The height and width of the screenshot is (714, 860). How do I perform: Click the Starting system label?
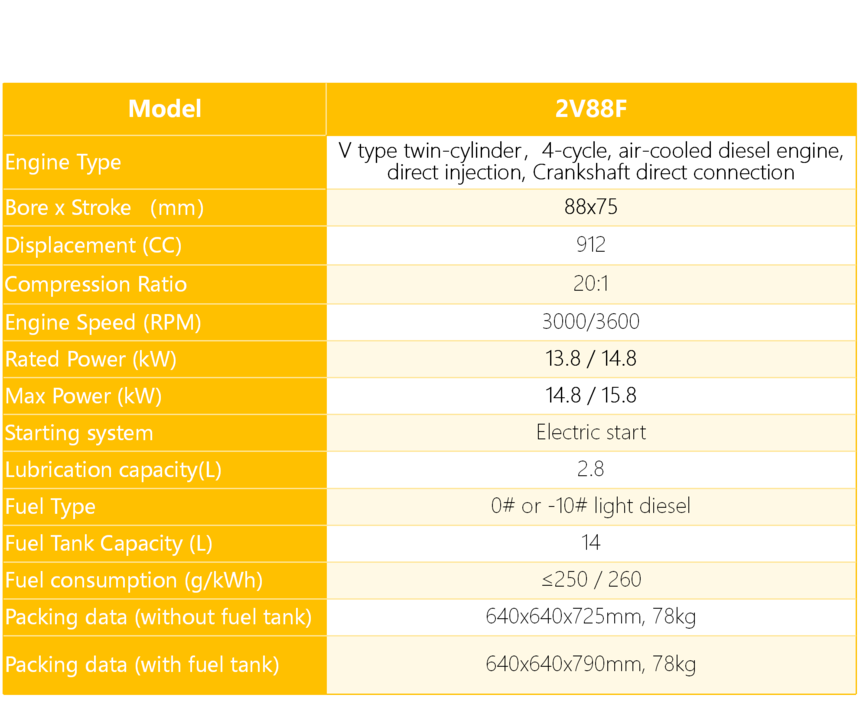pos(79,433)
